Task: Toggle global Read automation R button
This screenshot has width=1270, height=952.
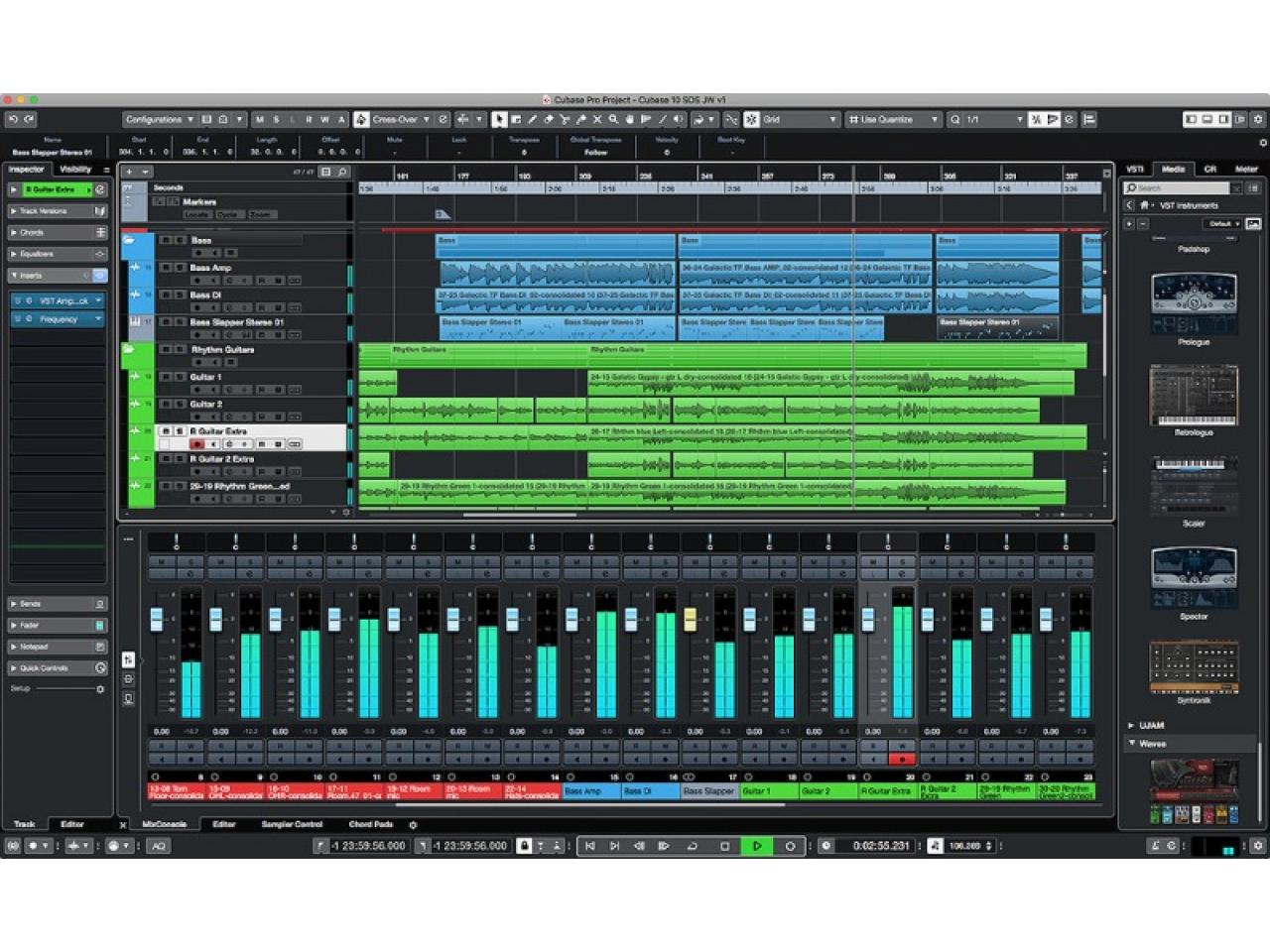Action: click(x=309, y=119)
